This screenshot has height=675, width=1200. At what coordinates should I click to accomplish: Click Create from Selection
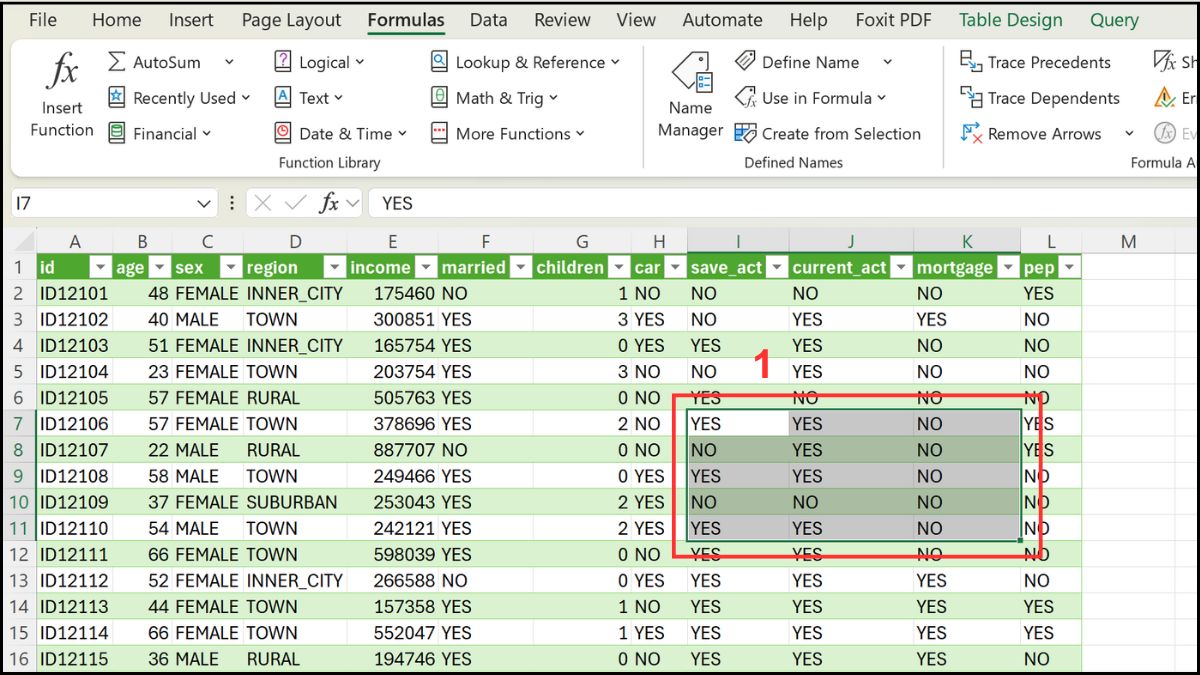point(831,133)
